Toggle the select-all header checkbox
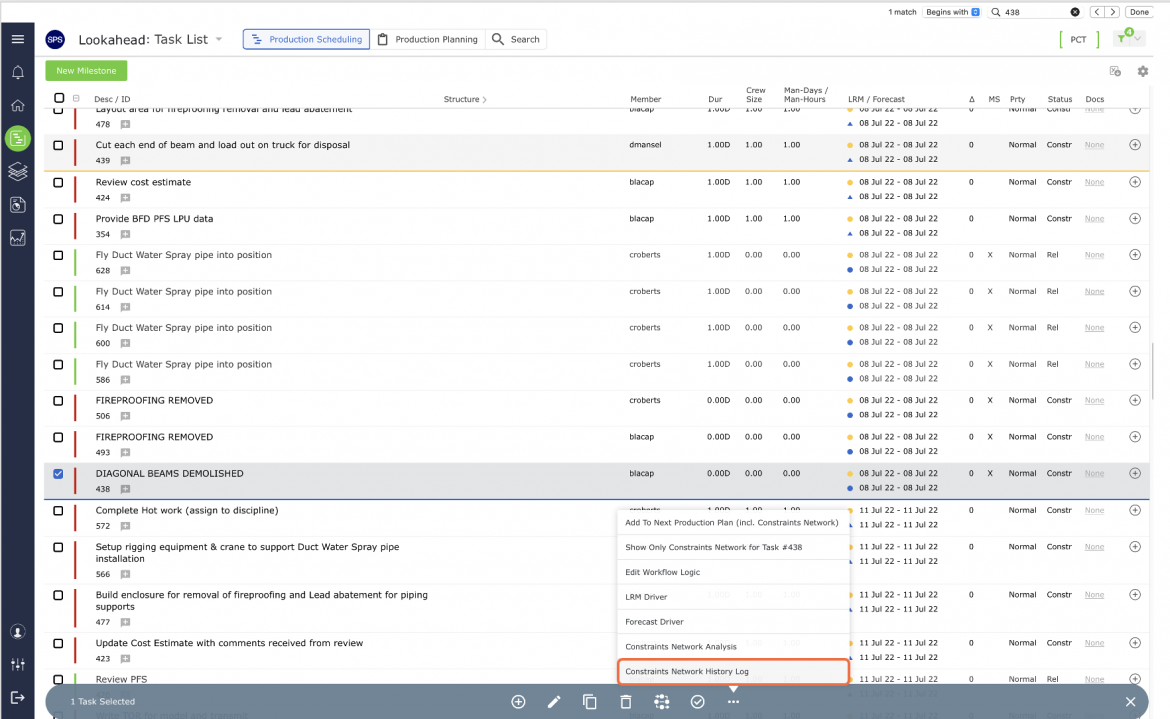Viewport: 1170px width, 719px height. (x=59, y=98)
